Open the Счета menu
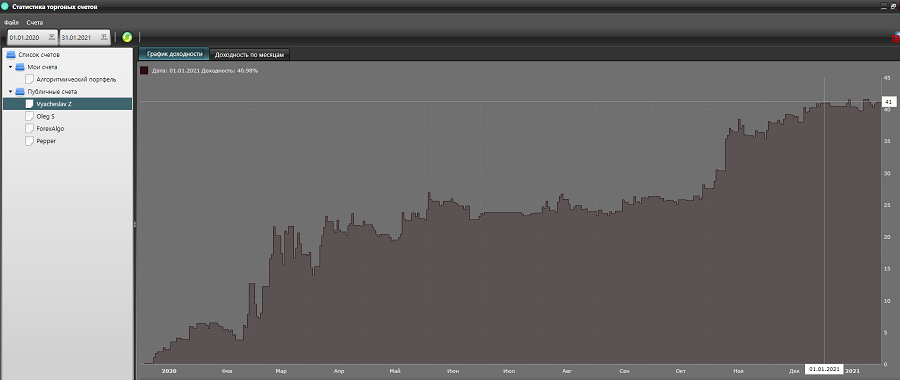The height and width of the screenshot is (380, 900). [34, 22]
